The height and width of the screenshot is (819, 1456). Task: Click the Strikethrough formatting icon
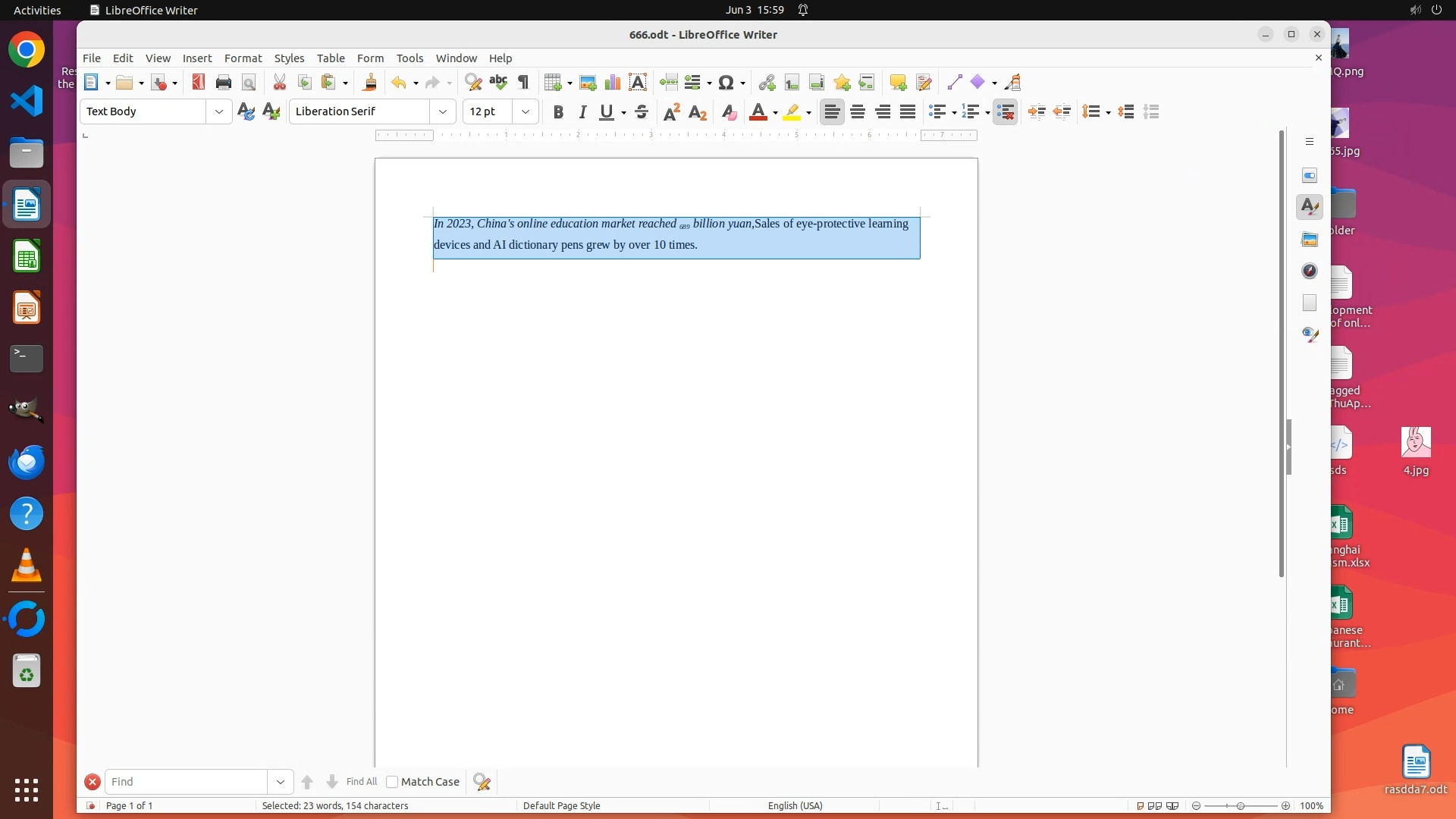(x=642, y=112)
